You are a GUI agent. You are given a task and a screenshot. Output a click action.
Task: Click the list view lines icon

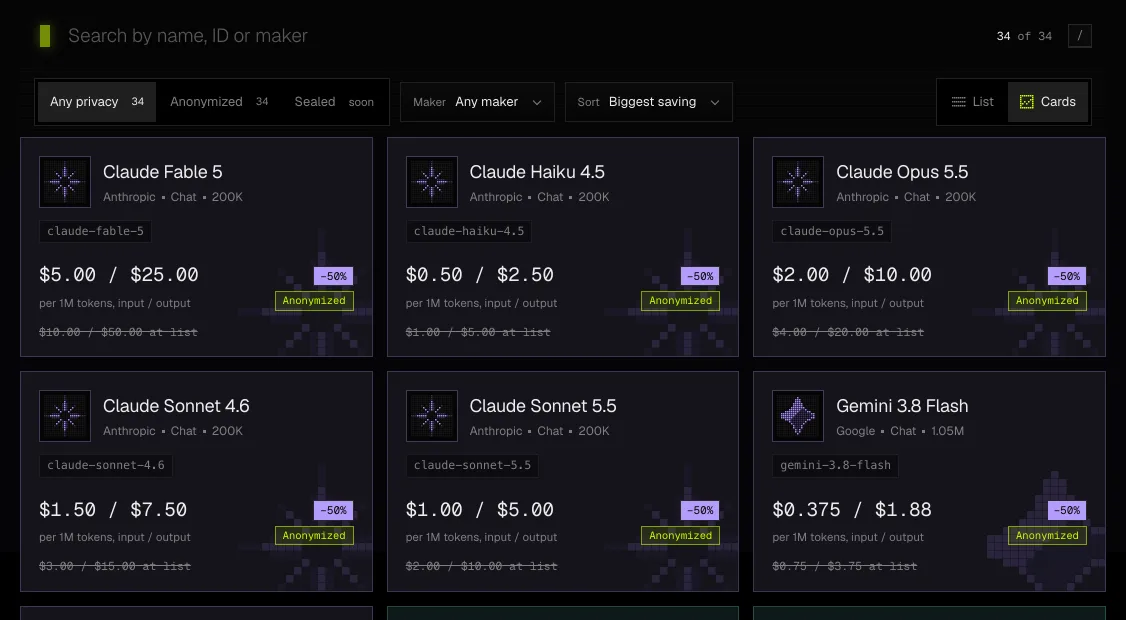coord(958,102)
